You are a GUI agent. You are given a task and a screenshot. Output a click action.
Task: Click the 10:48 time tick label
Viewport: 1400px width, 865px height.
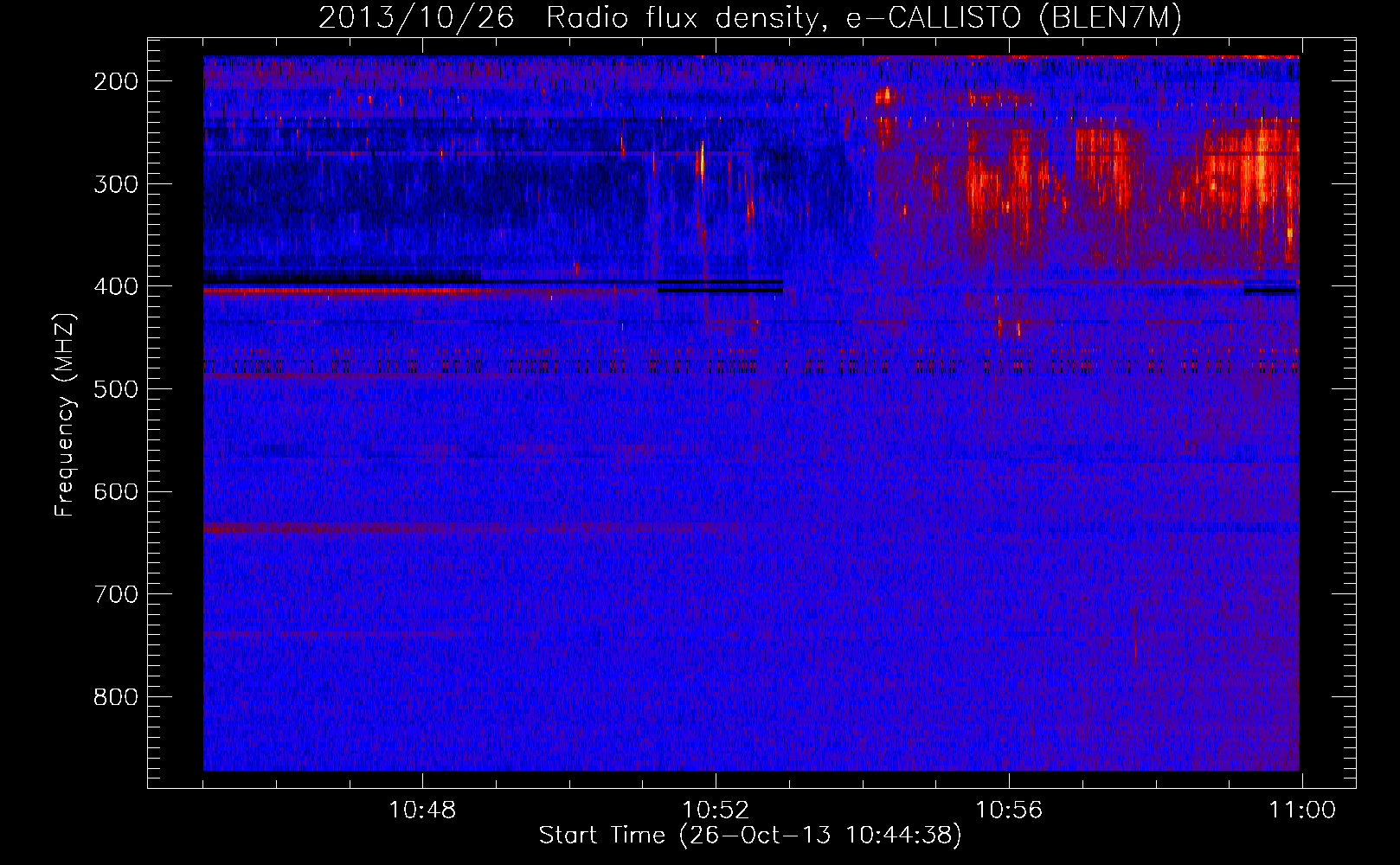(422, 811)
